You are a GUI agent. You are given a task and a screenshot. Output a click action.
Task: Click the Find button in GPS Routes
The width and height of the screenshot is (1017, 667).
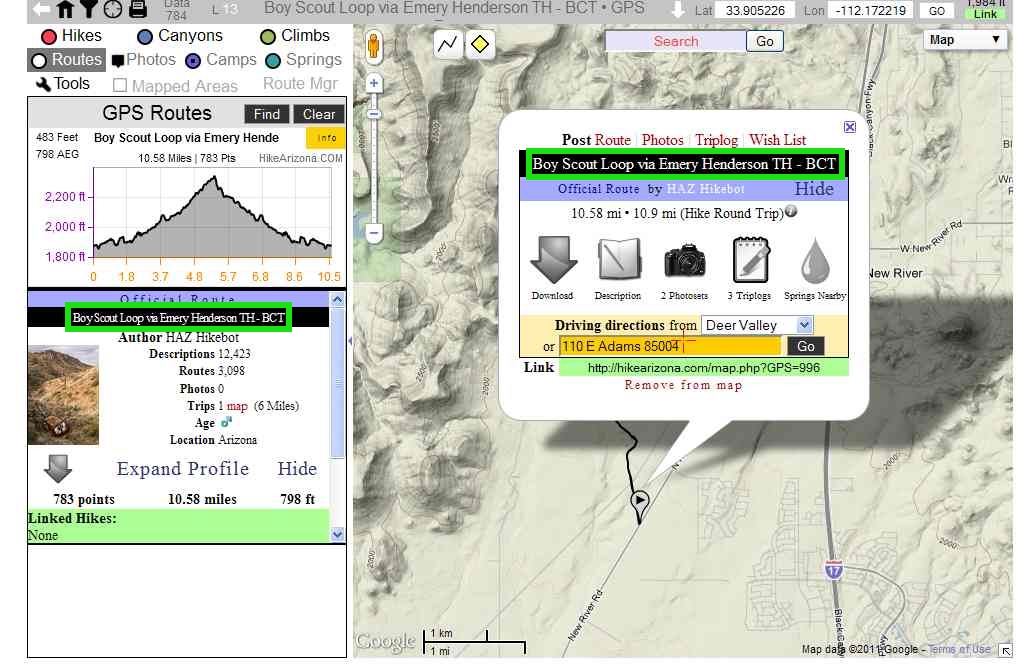[266, 114]
